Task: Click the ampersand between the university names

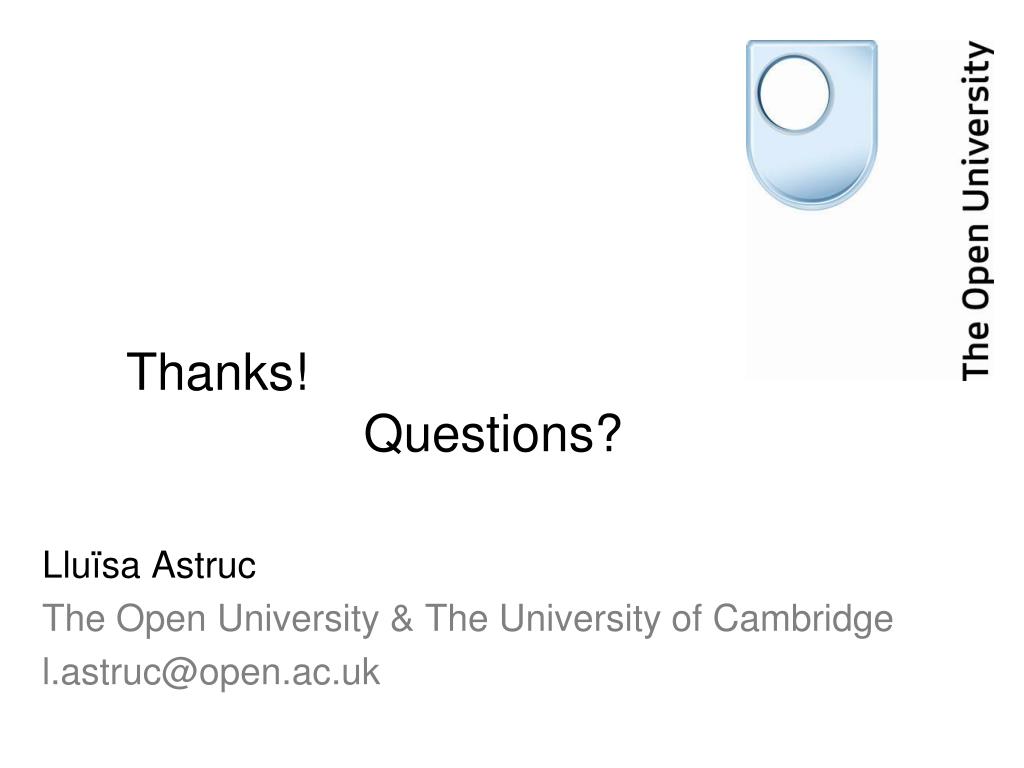Action: click(x=402, y=618)
